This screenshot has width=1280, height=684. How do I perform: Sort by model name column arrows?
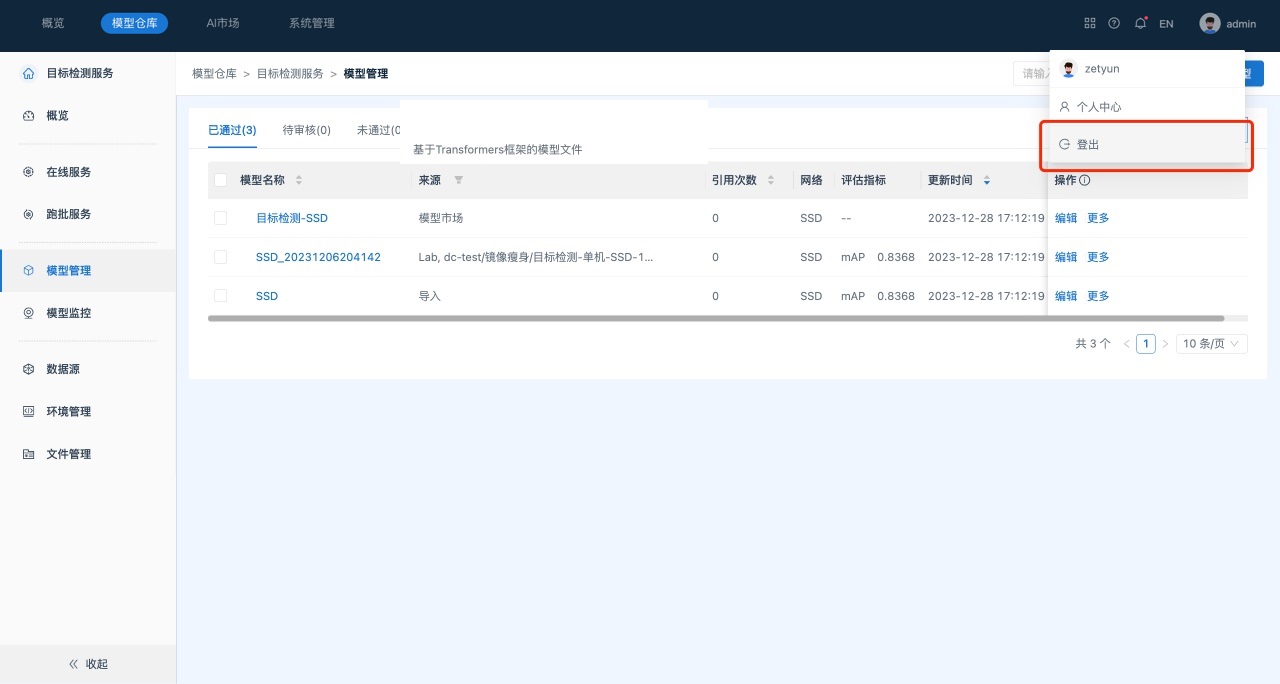[299, 180]
